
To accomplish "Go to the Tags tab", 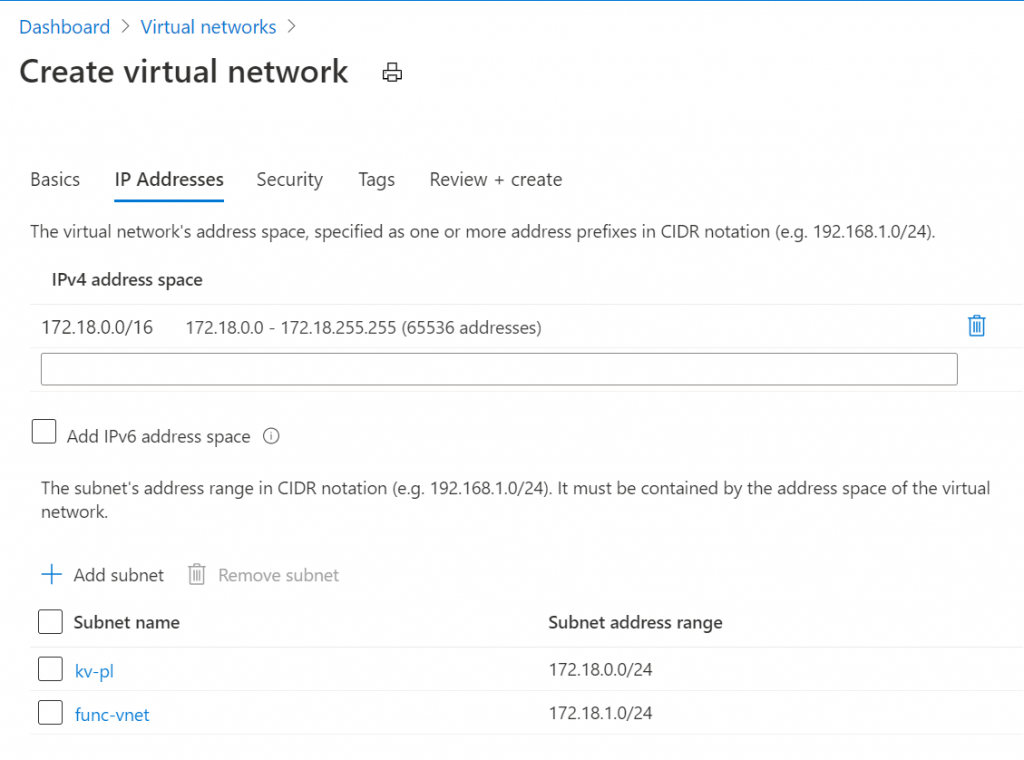I will tap(376, 180).
